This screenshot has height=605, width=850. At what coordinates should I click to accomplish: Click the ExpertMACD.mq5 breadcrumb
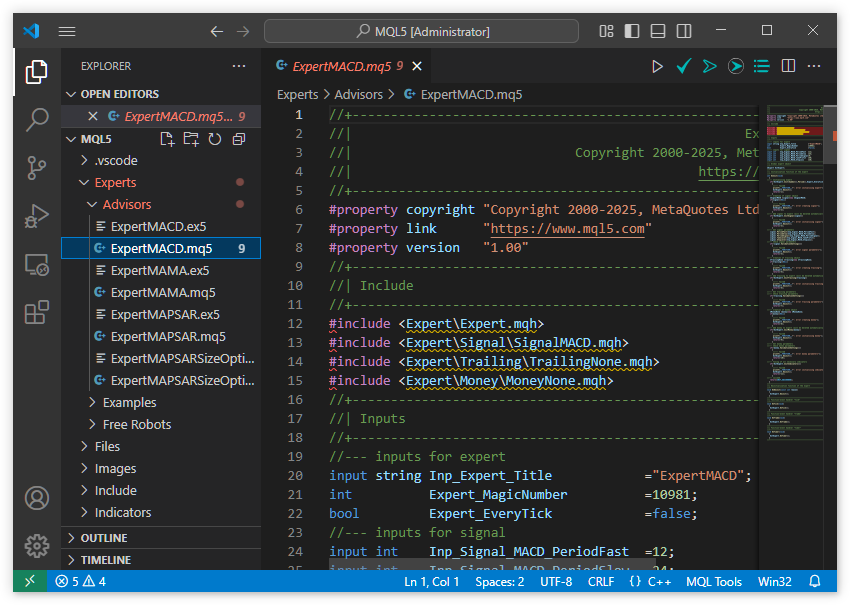click(x=463, y=94)
